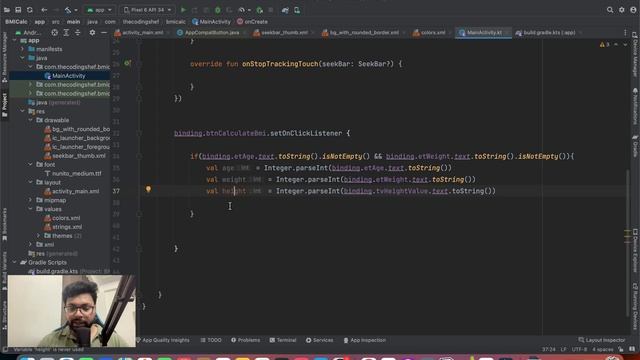Click the Sync Project with Gradle icon

tap(285, 10)
